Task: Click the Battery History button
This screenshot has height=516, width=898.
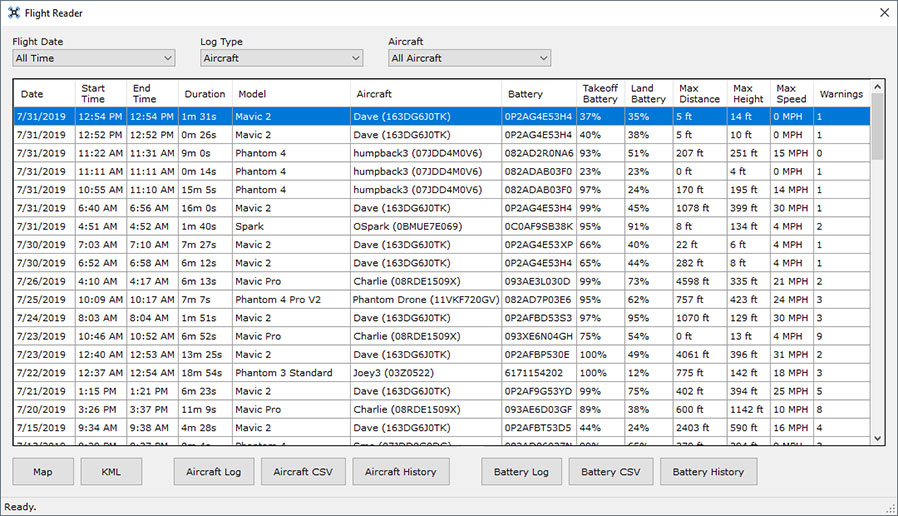Action: point(708,472)
